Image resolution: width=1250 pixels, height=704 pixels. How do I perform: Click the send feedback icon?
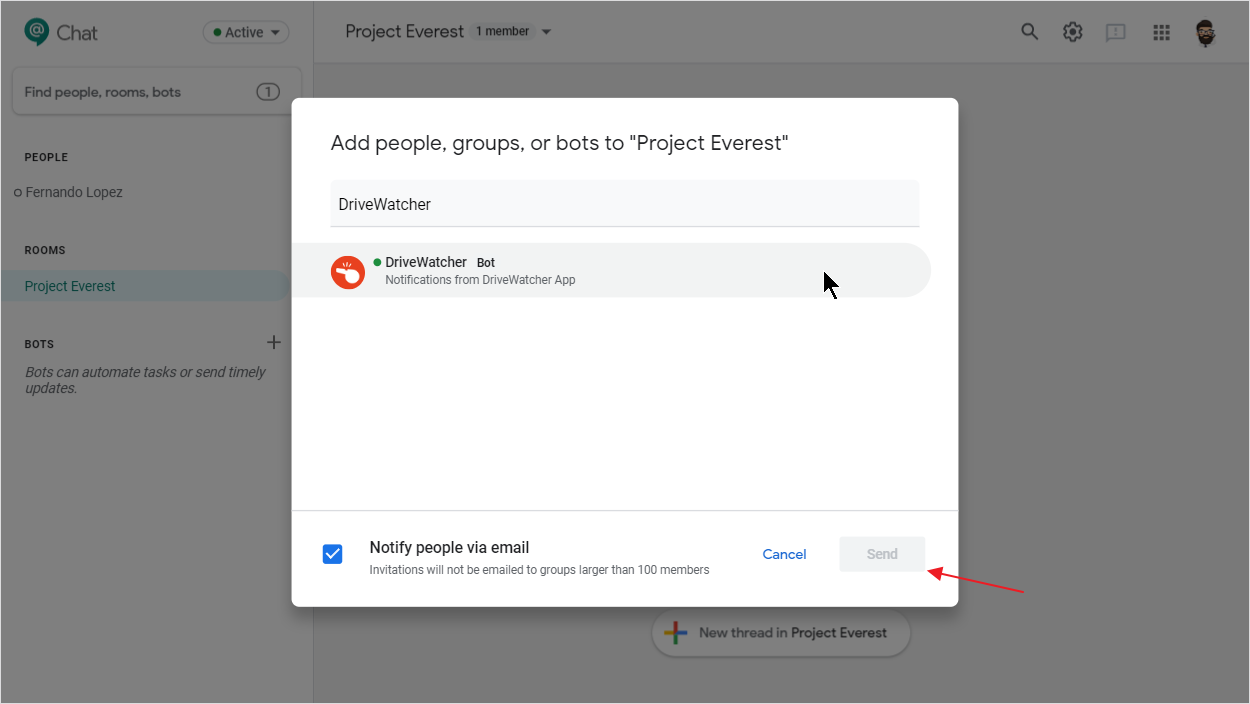pos(1115,31)
